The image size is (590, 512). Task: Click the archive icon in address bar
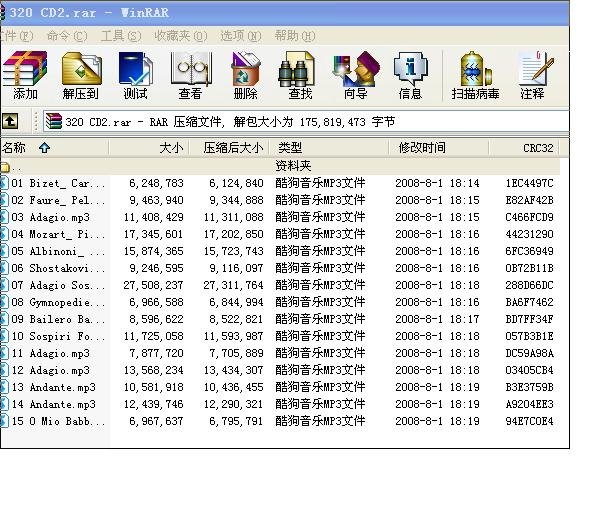tap(53, 122)
